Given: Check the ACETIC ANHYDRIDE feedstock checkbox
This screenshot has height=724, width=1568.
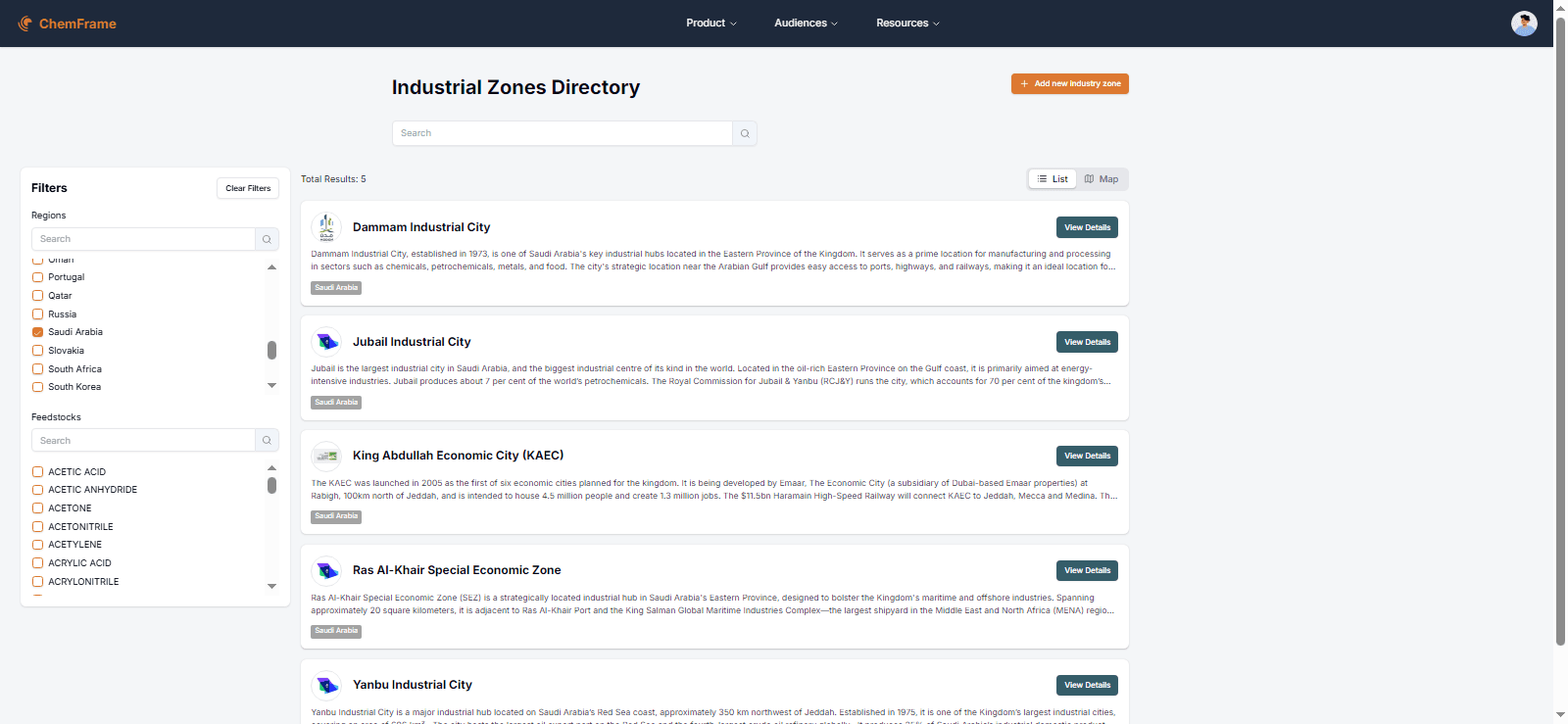Looking at the screenshot, I should pyautogui.click(x=37, y=490).
